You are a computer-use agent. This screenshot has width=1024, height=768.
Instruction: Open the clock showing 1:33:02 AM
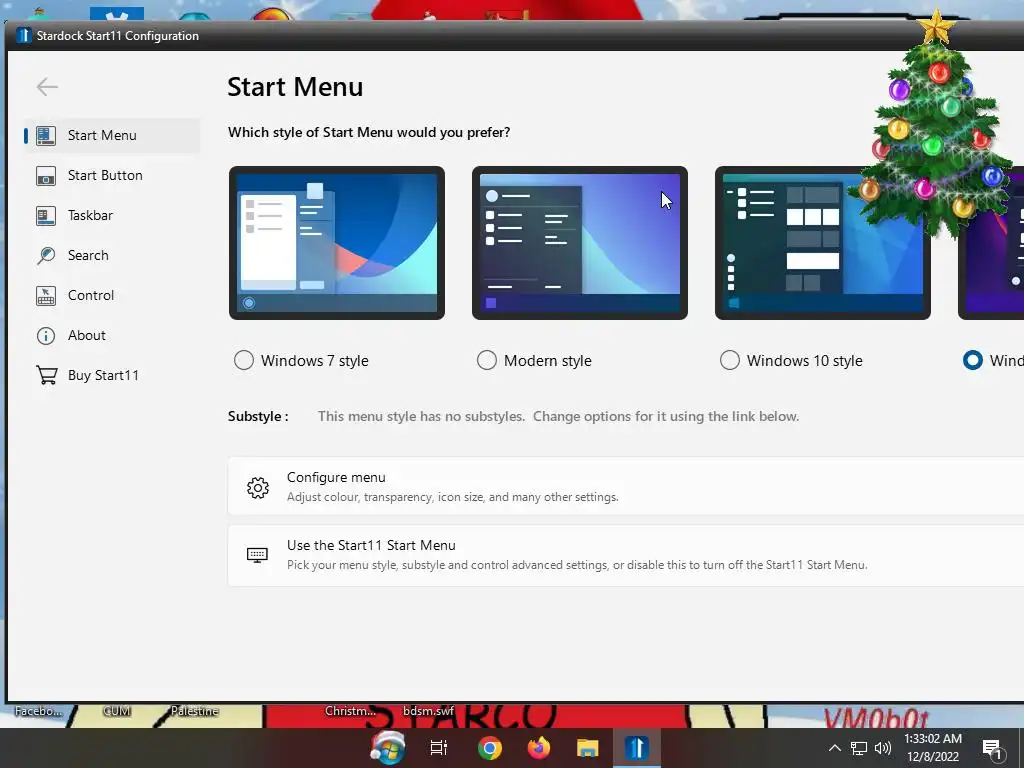(933, 748)
